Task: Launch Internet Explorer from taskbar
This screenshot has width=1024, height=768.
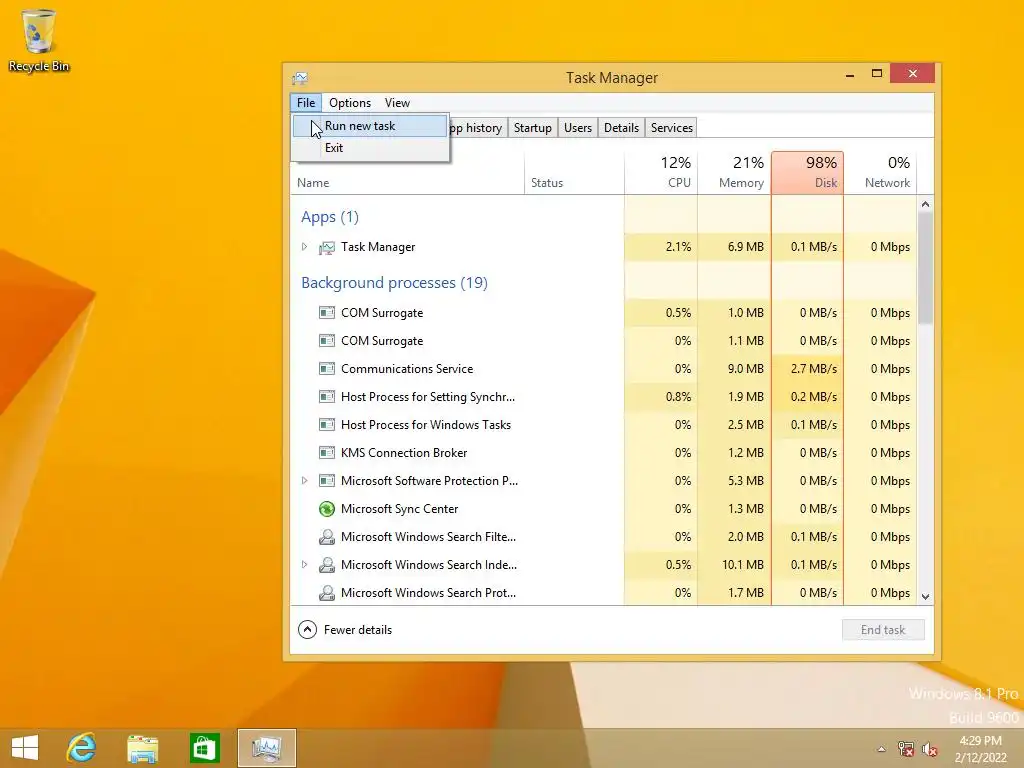Action: pyautogui.click(x=82, y=748)
